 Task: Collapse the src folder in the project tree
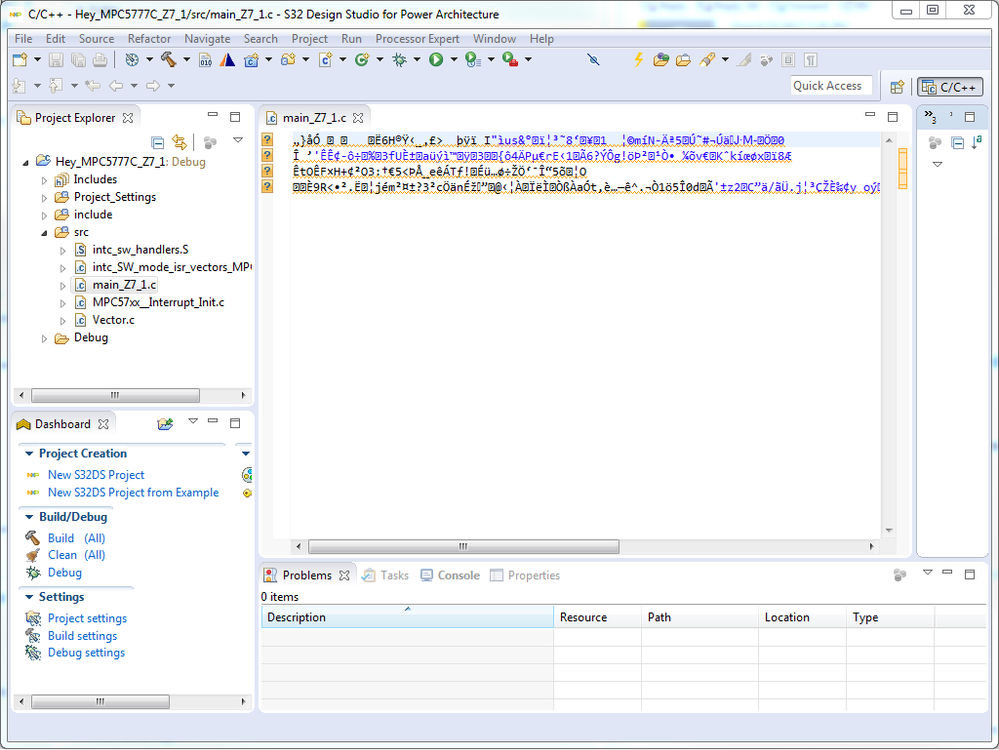click(x=45, y=232)
